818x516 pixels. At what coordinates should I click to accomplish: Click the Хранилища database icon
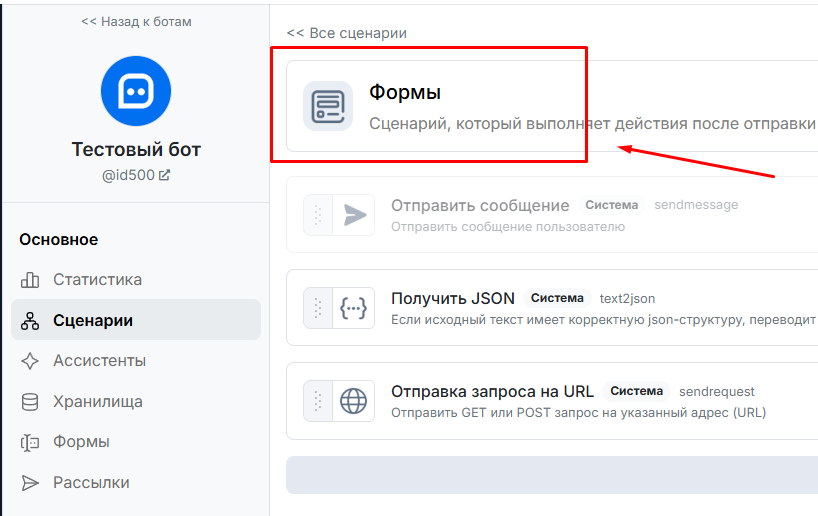coord(30,402)
